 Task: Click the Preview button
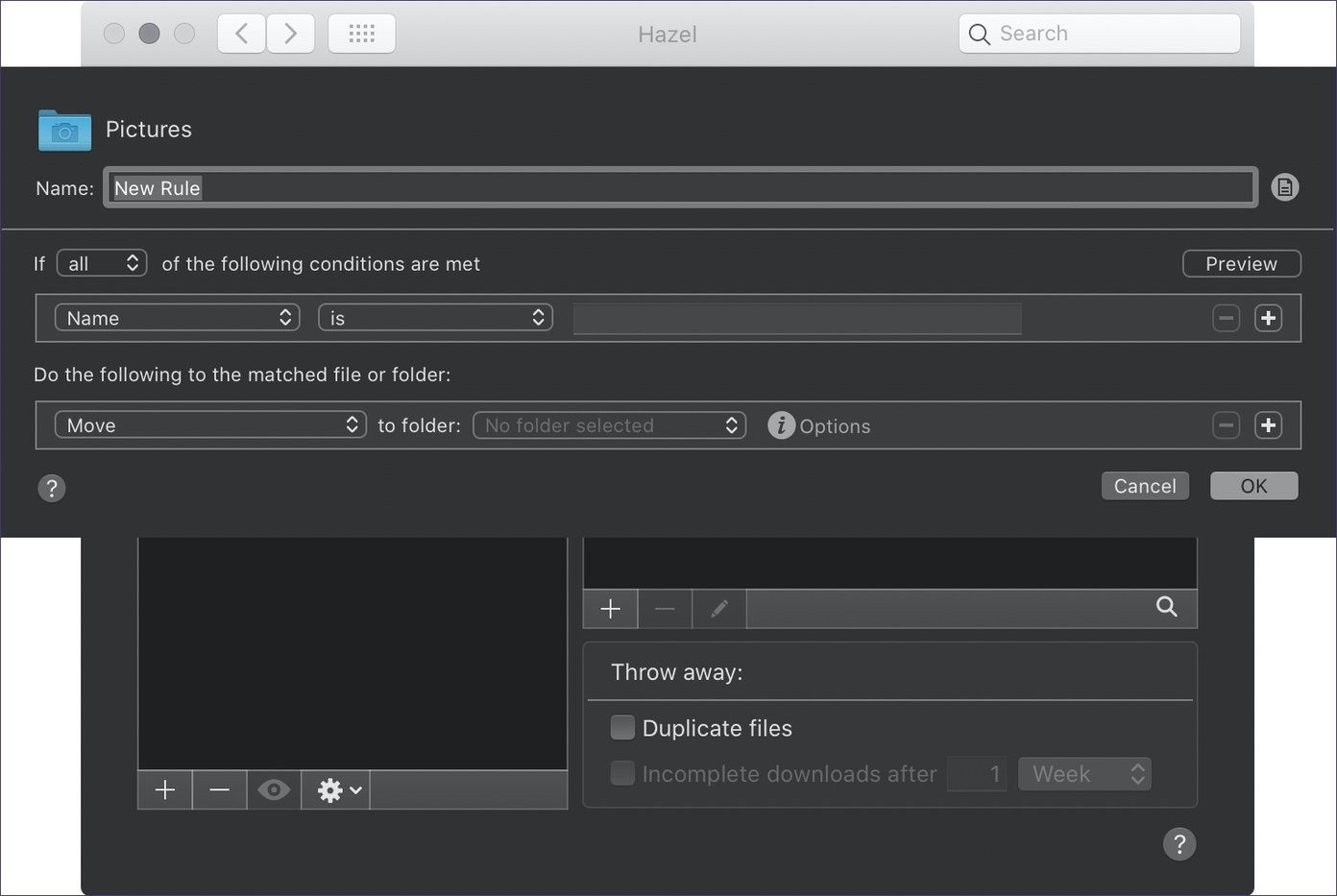tap(1241, 263)
